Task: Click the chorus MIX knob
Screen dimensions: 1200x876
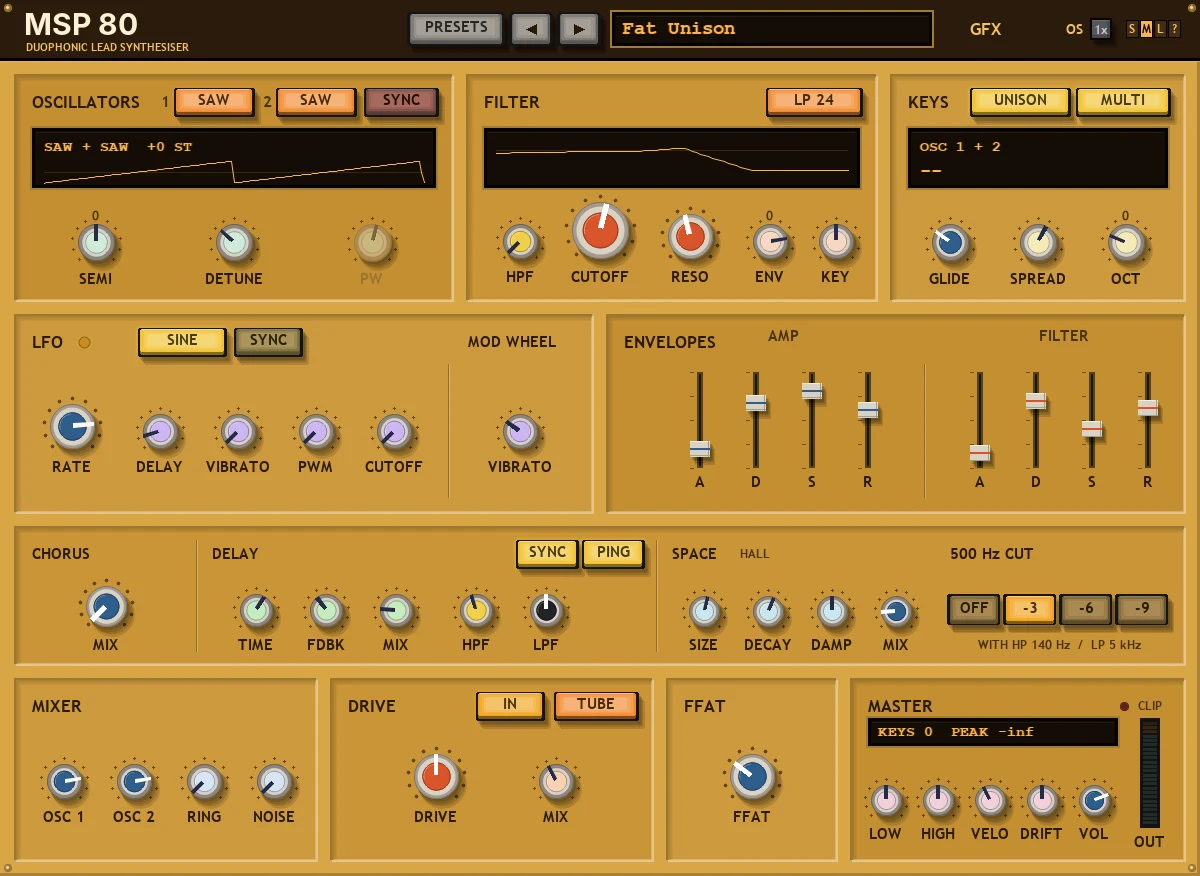Action: click(x=106, y=607)
